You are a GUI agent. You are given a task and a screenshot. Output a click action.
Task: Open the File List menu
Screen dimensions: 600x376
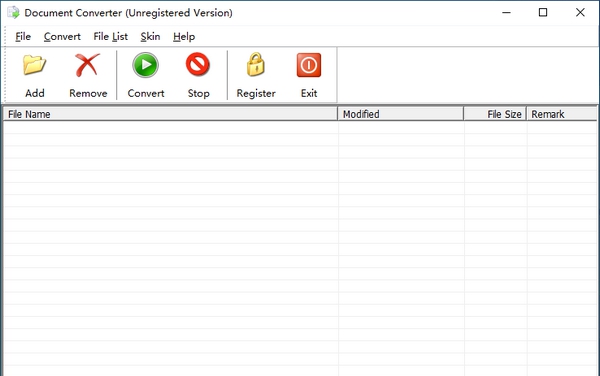tap(110, 37)
